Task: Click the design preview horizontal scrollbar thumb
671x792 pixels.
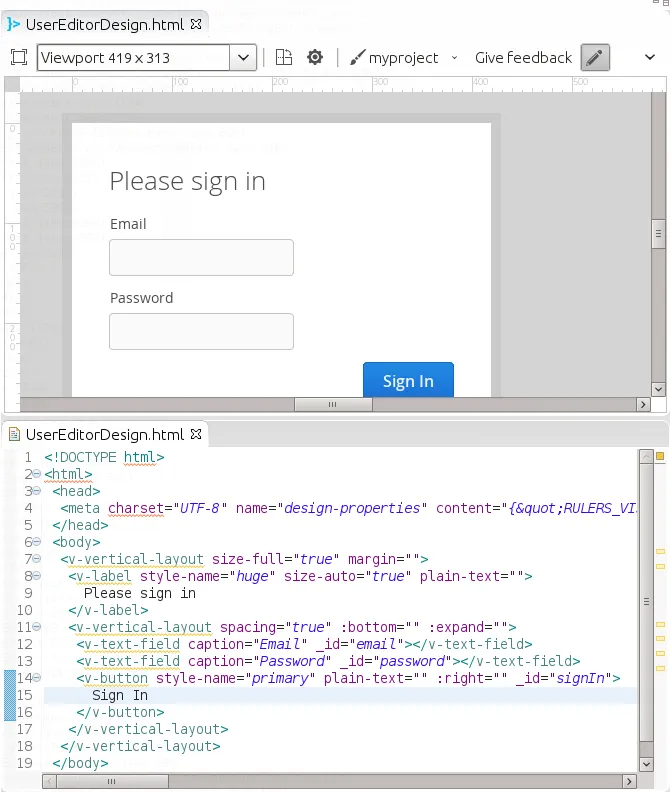Action: (x=333, y=405)
